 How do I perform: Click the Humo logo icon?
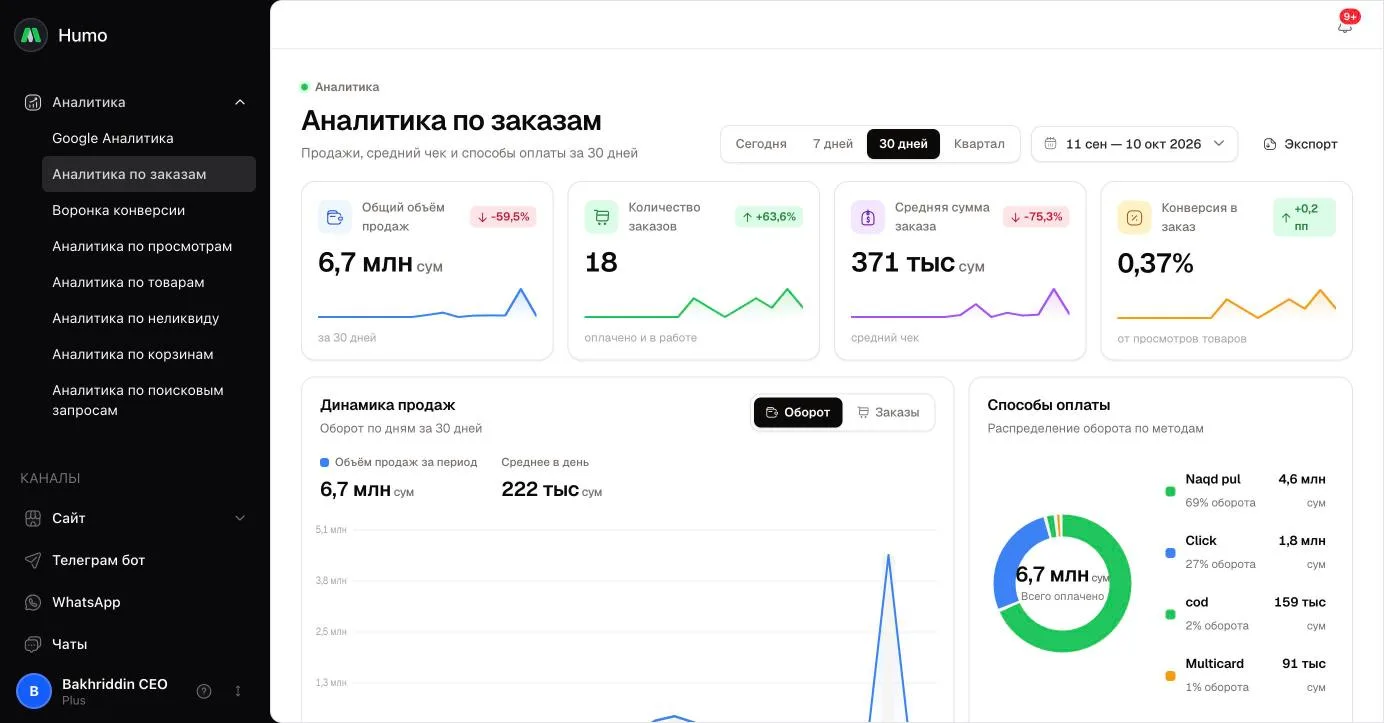click(31, 35)
